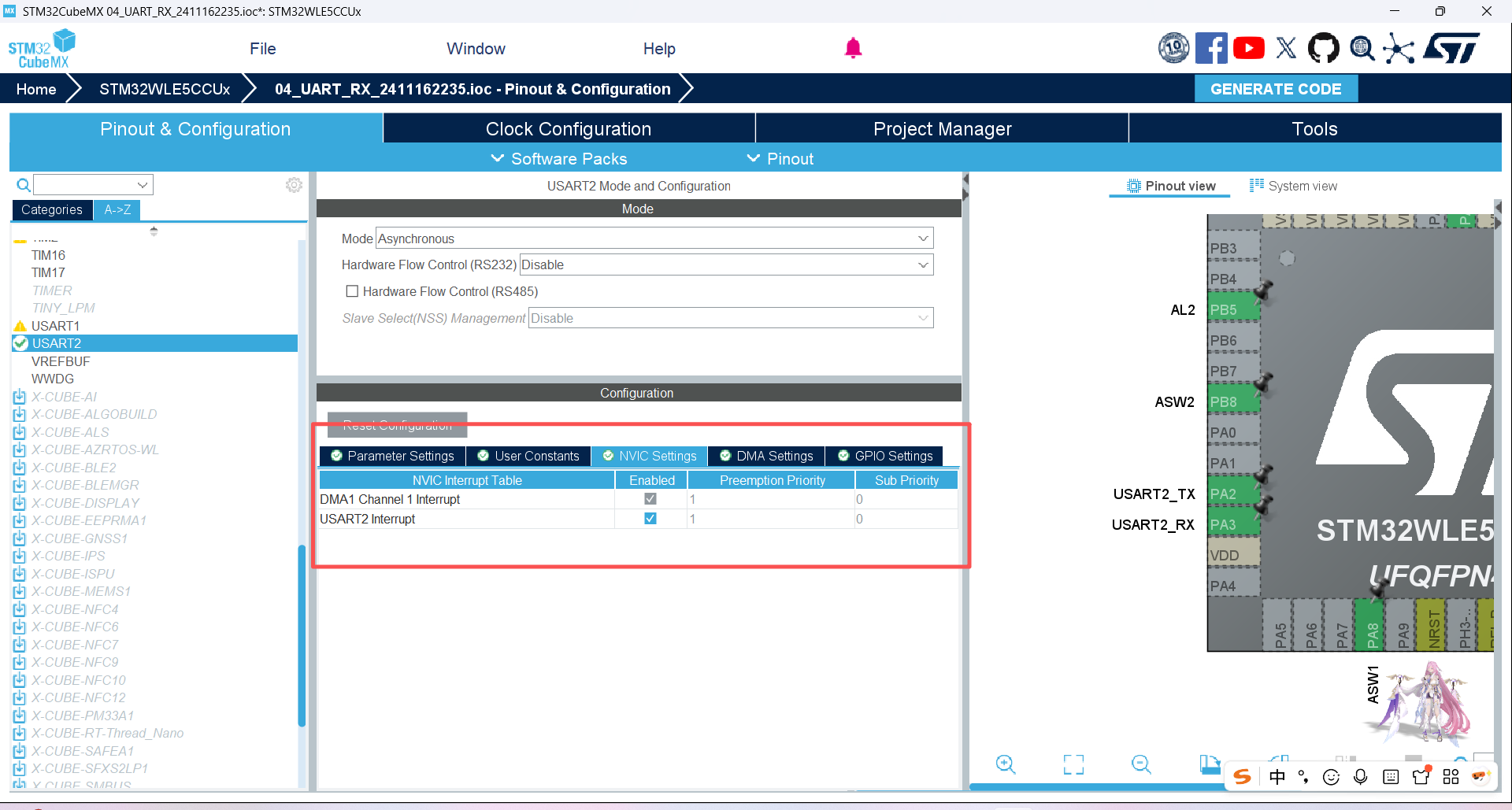Switch to the Clock Configuration tab
This screenshot has width=1512, height=810.
pyautogui.click(x=569, y=128)
